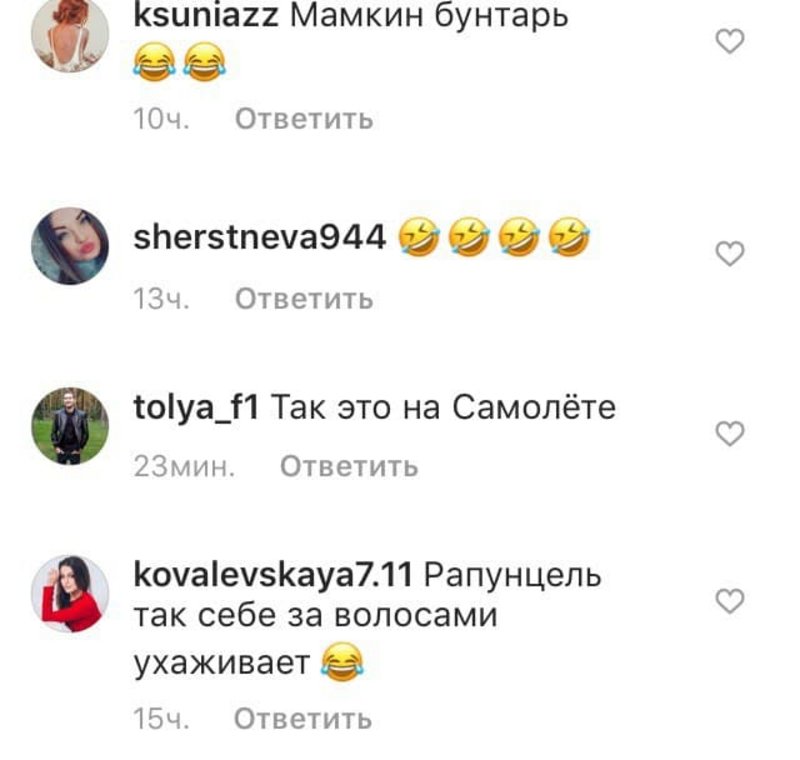The width and height of the screenshot is (800, 760).
Task: Open sherstneva944 avatar photo
Action: 70,246
